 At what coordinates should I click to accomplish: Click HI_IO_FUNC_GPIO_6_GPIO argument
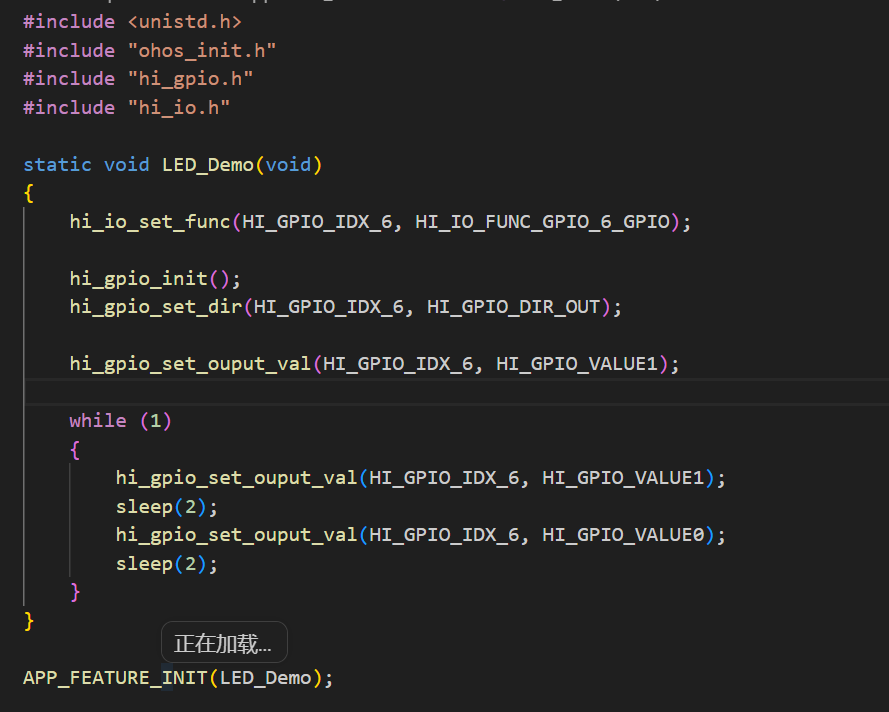tap(543, 221)
